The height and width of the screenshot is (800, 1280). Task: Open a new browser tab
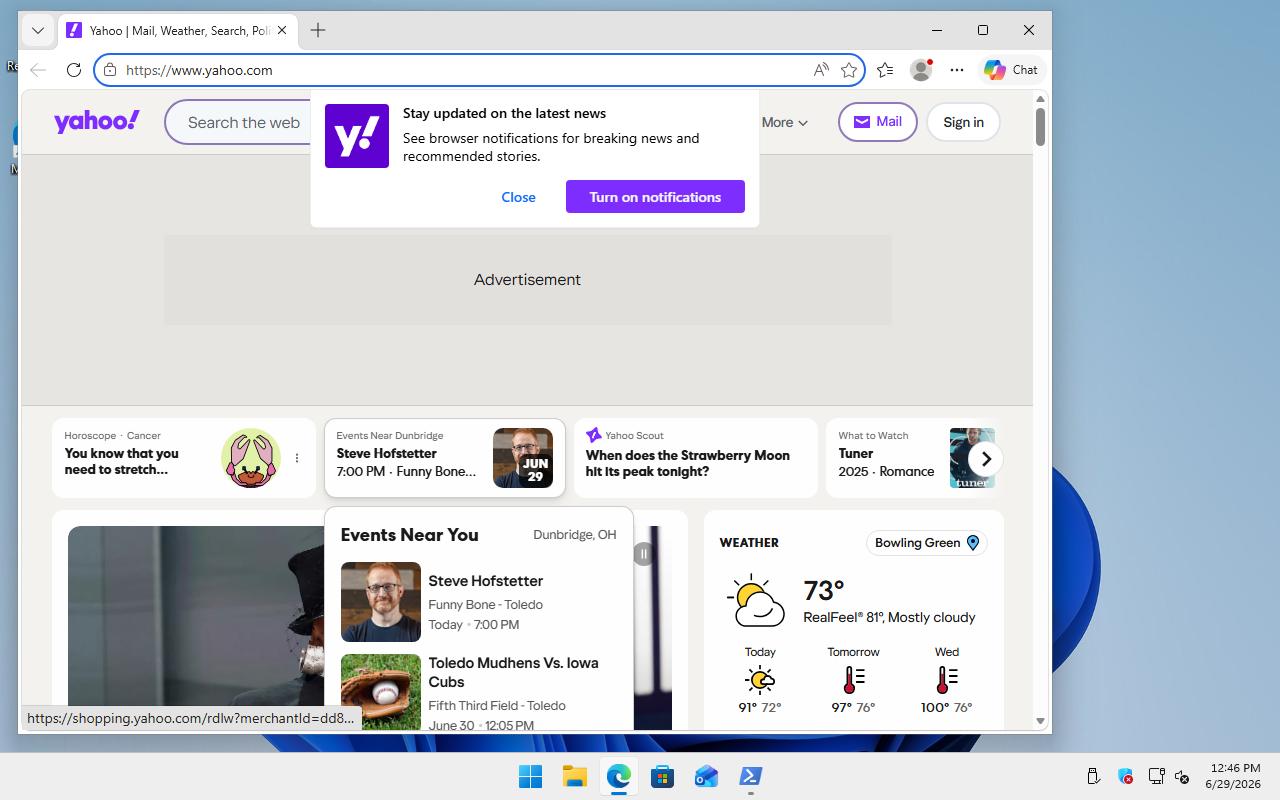pyautogui.click(x=318, y=30)
